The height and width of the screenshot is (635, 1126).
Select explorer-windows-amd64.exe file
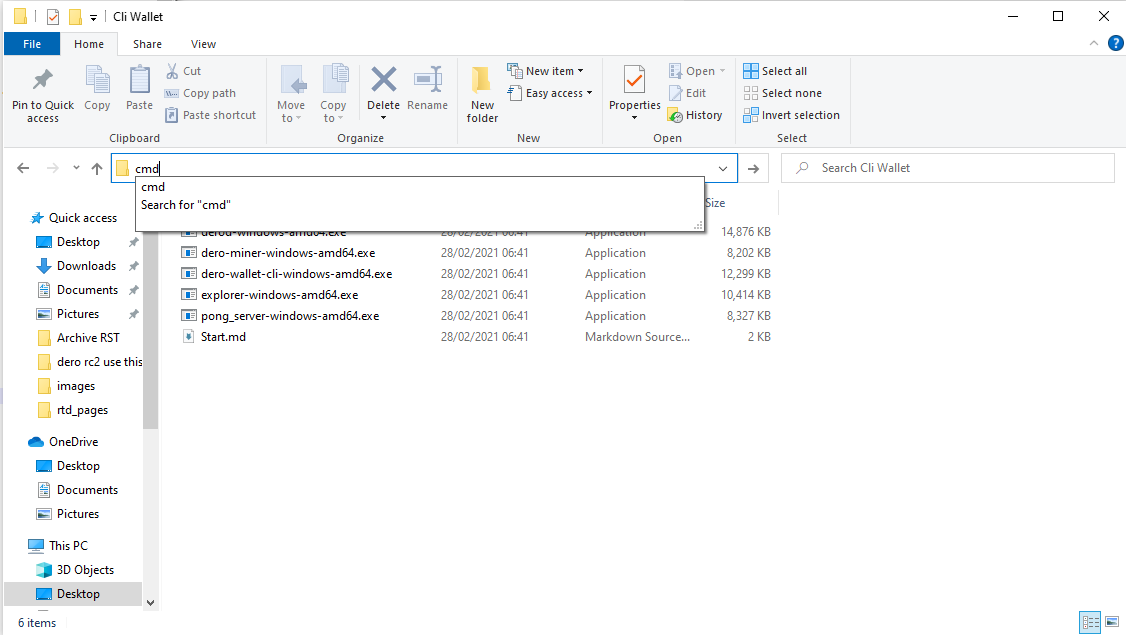(279, 295)
